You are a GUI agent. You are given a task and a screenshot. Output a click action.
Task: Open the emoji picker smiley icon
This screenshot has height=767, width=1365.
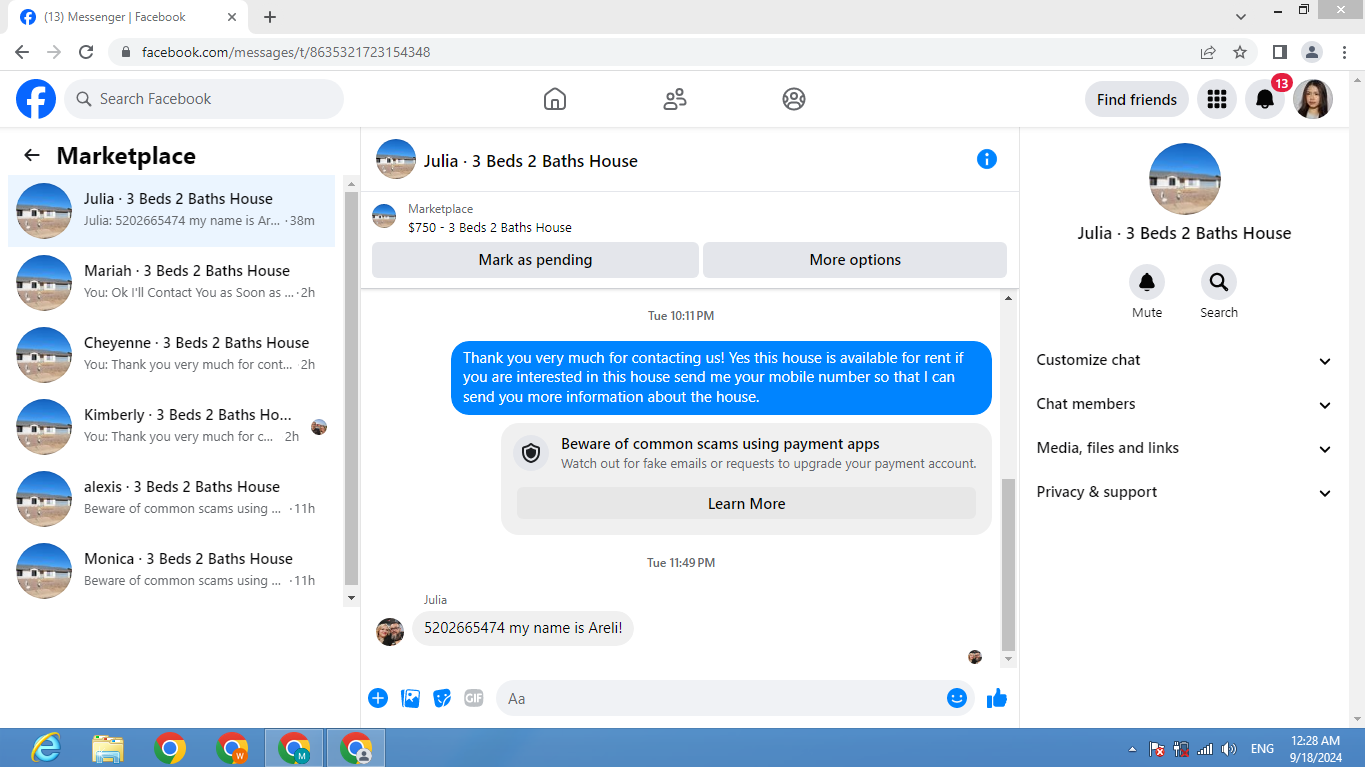957,698
